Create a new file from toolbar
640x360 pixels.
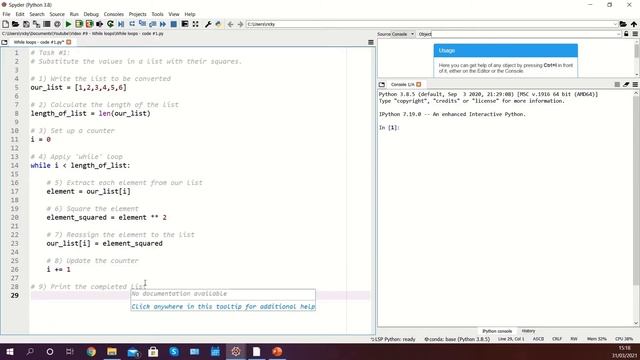click(x=5, y=24)
